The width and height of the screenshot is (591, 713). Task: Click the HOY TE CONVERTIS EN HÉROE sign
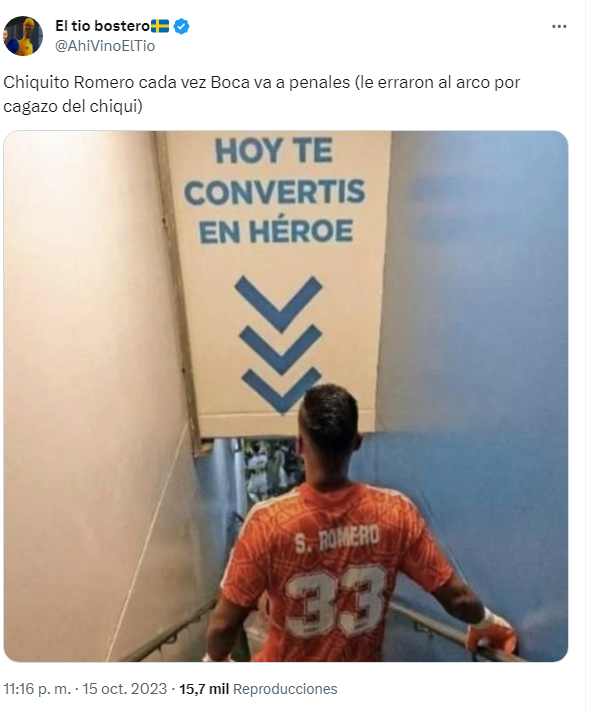[x=275, y=191]
